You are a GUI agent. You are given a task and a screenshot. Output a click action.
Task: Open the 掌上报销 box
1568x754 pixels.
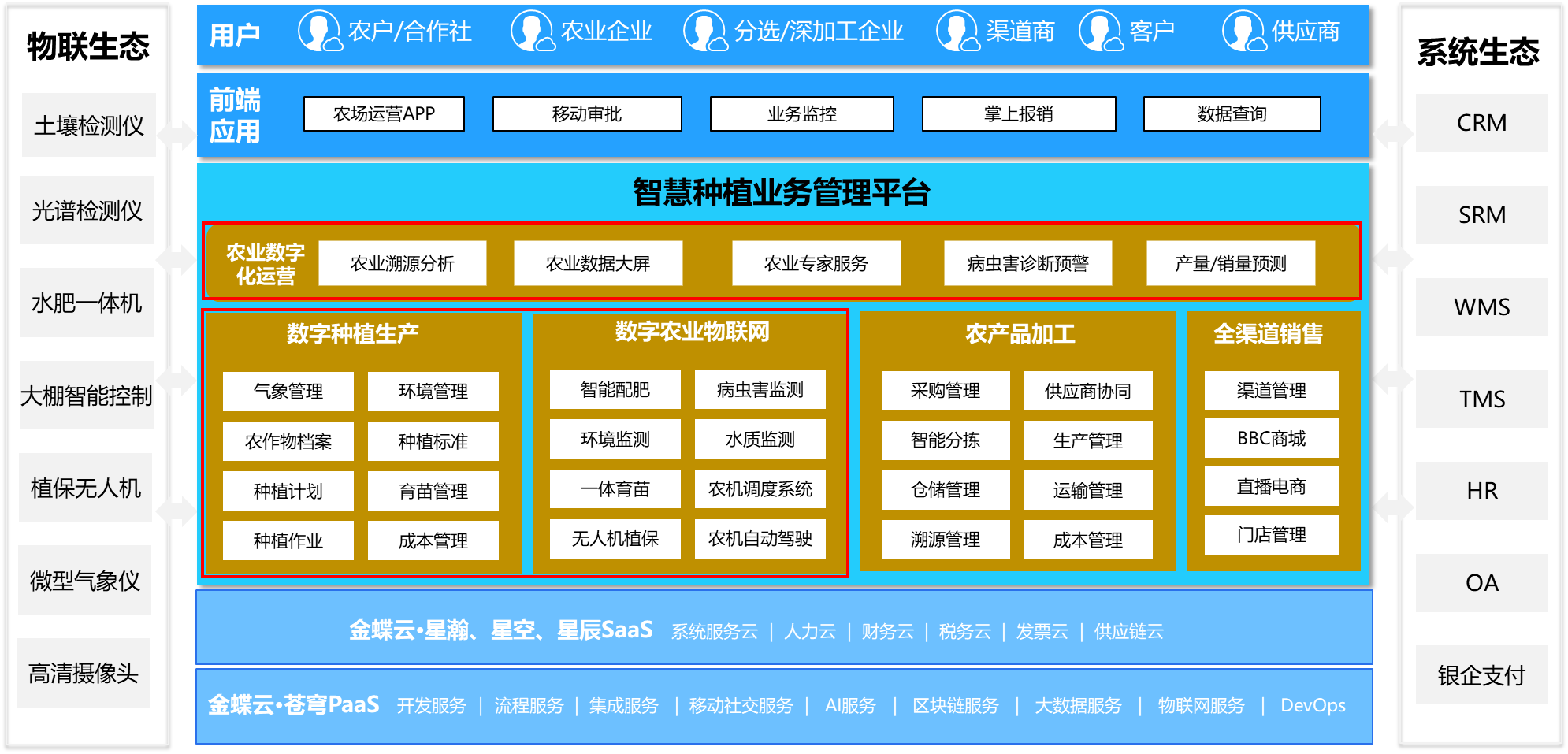[1019, 114]
